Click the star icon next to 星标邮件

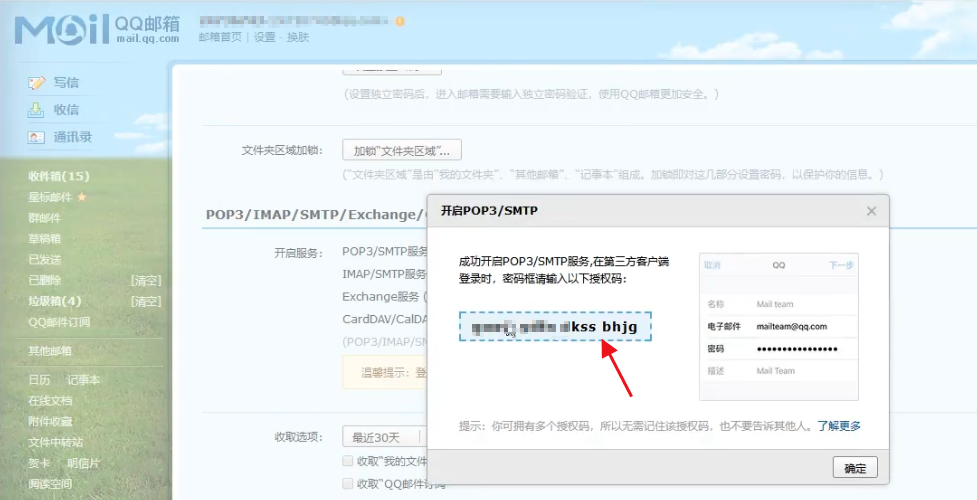[x=82, y=197]
